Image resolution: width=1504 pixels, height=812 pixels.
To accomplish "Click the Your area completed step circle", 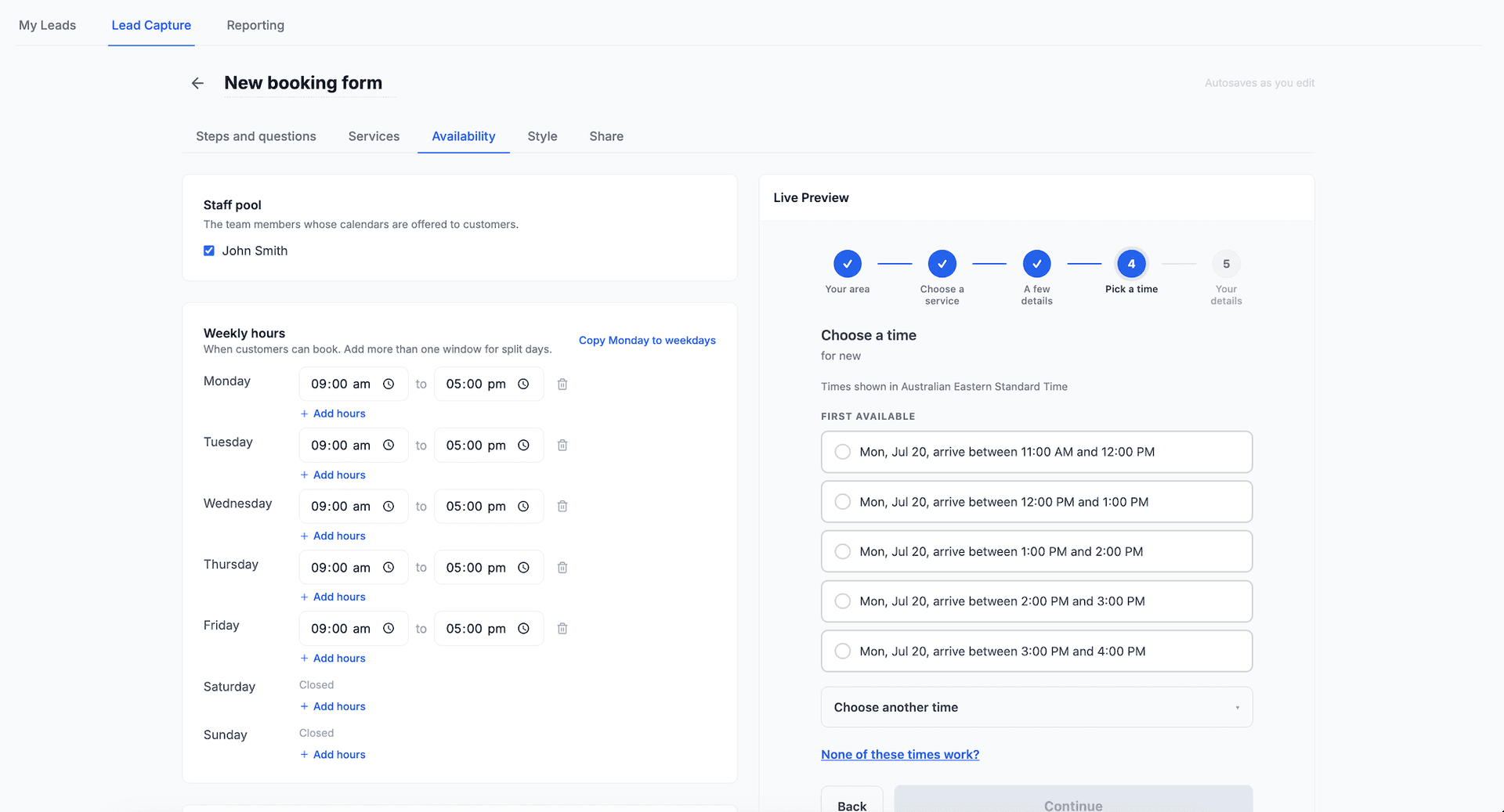I will (848, 264).
